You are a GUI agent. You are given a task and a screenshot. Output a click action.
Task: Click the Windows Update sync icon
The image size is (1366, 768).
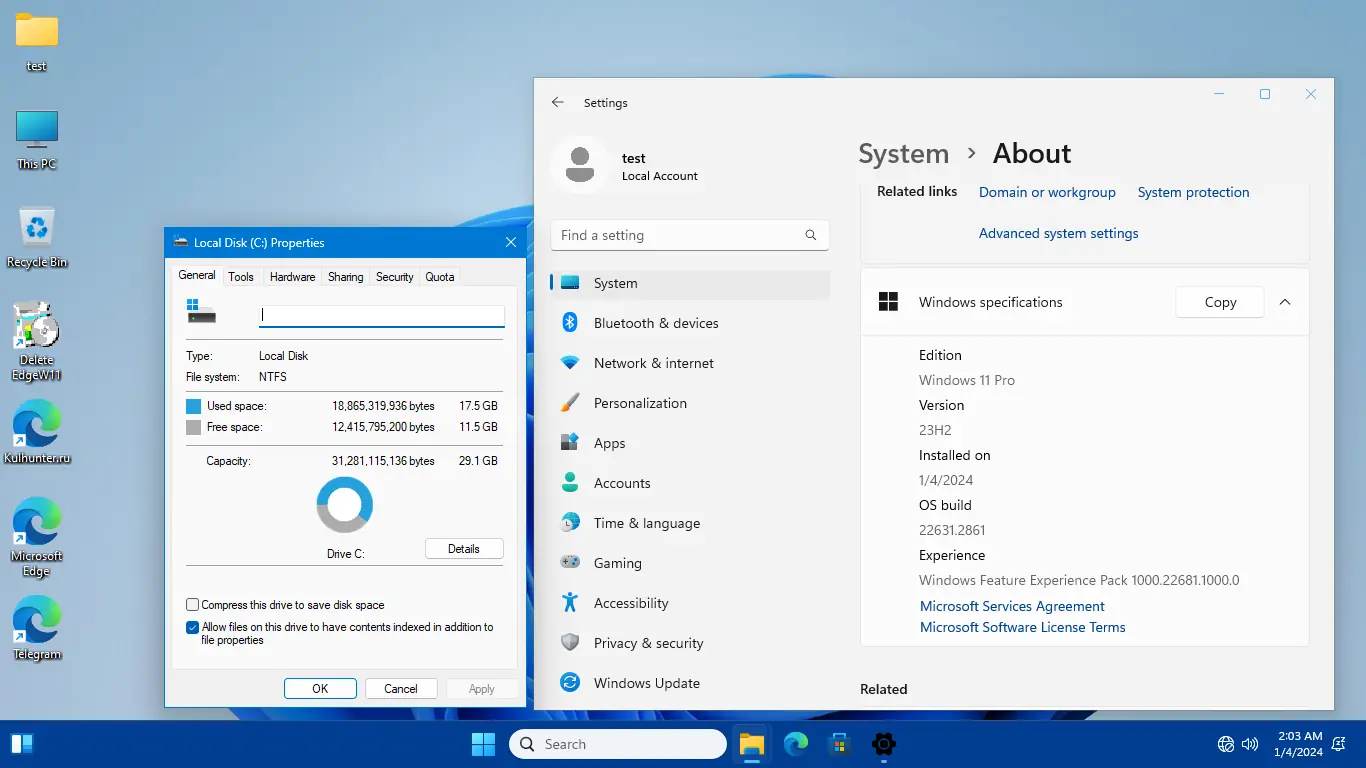pos(570,683)
